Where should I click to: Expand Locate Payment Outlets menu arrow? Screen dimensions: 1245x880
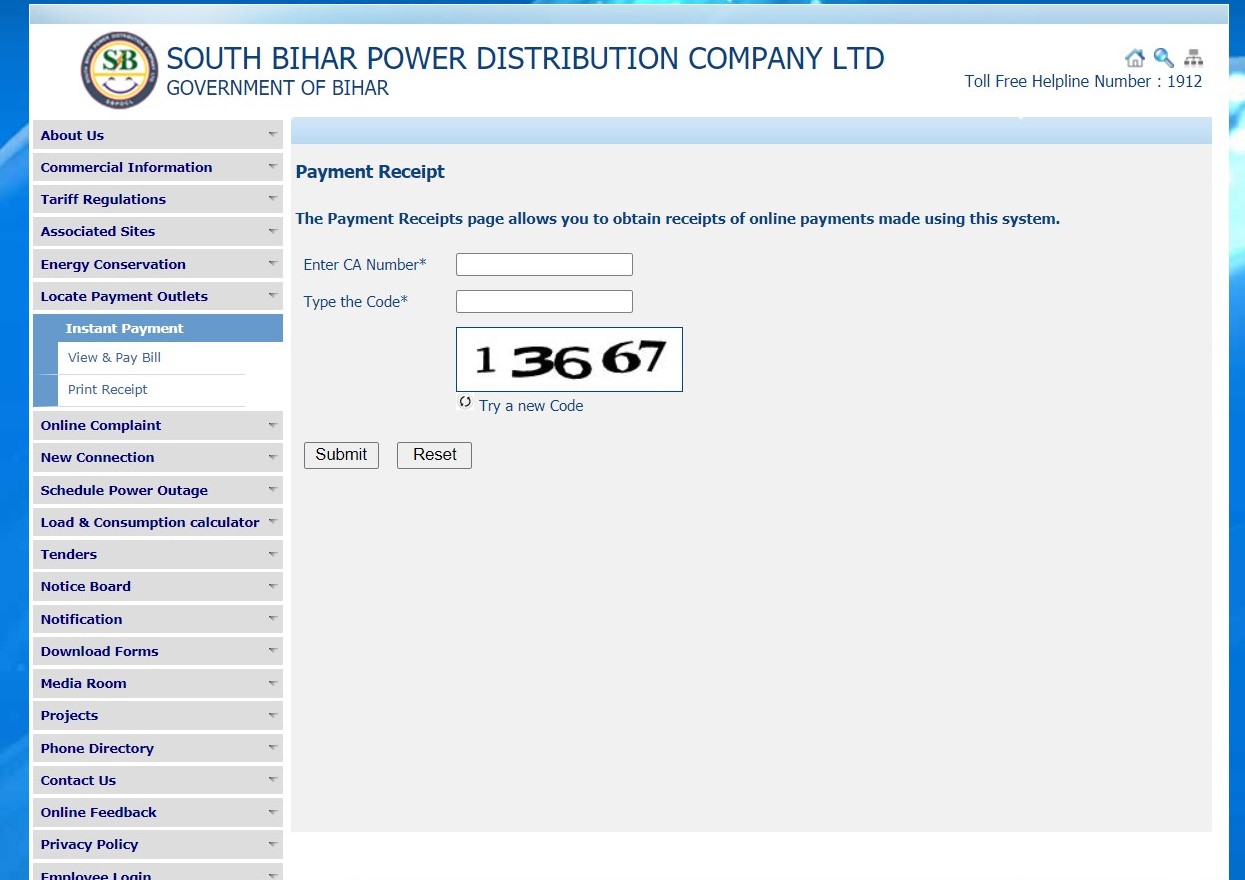pyautogui.click(x=272, y=295)
